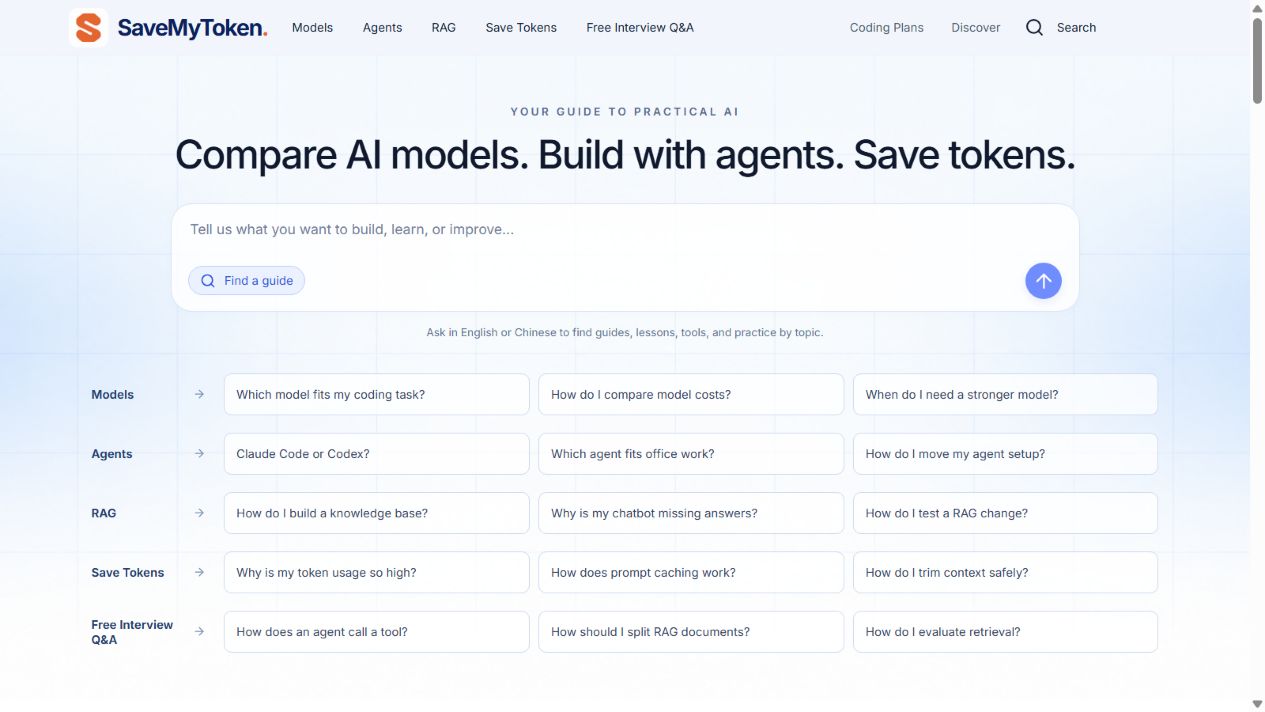Pick 'How do I test a RAG change?'
Viewport: 1265px width, 712px height.
(x=1005, y=513)
